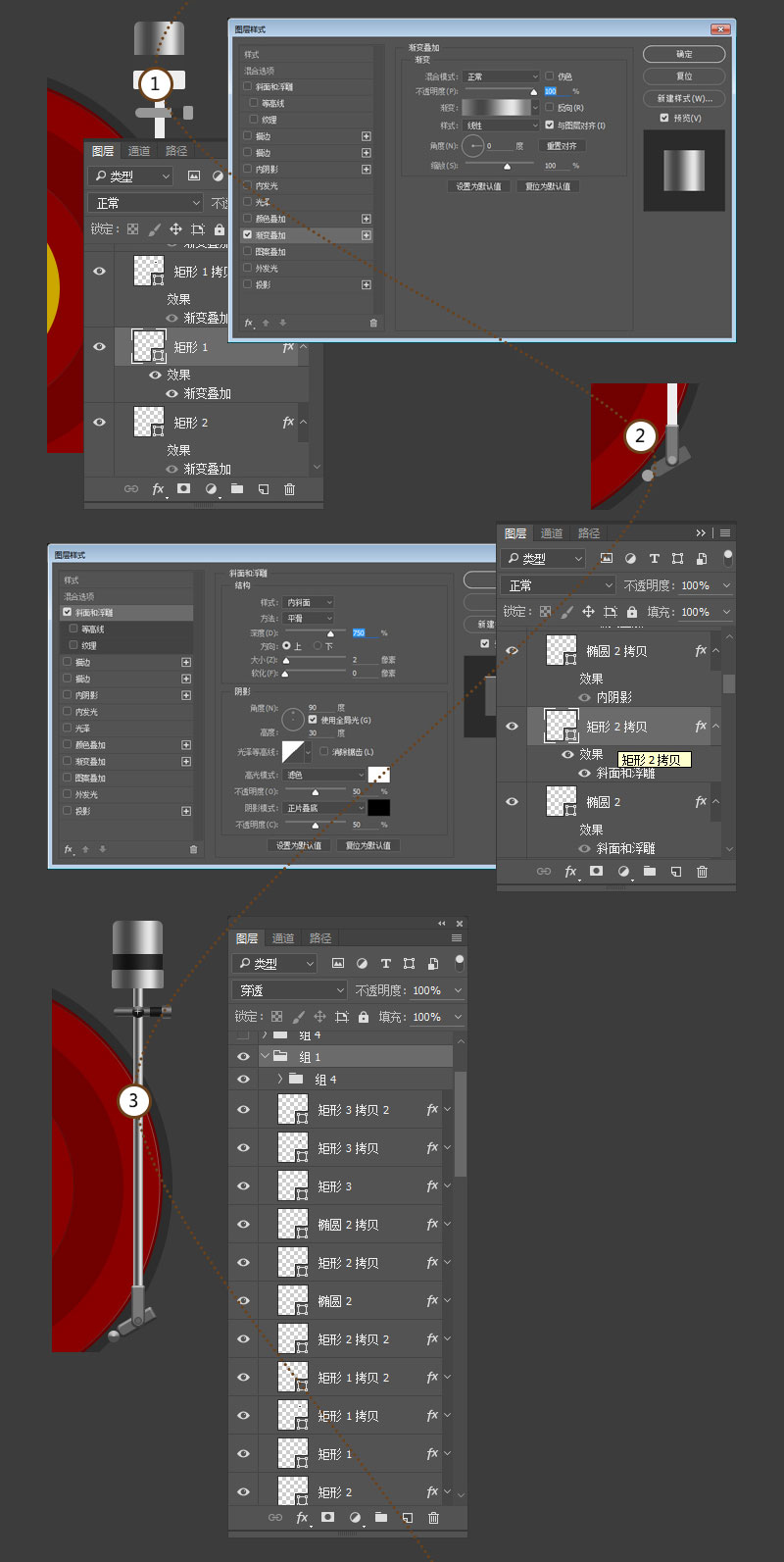Open the 路径 tab above the 矩形 1 渐变叠加 layer
The image size is (784, 1562).
(176, 151)
